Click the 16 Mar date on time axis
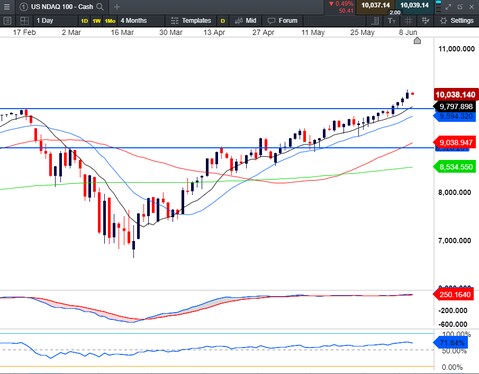Image resolution: width=479 pixels, height=374 pixels. click(122, 33)
